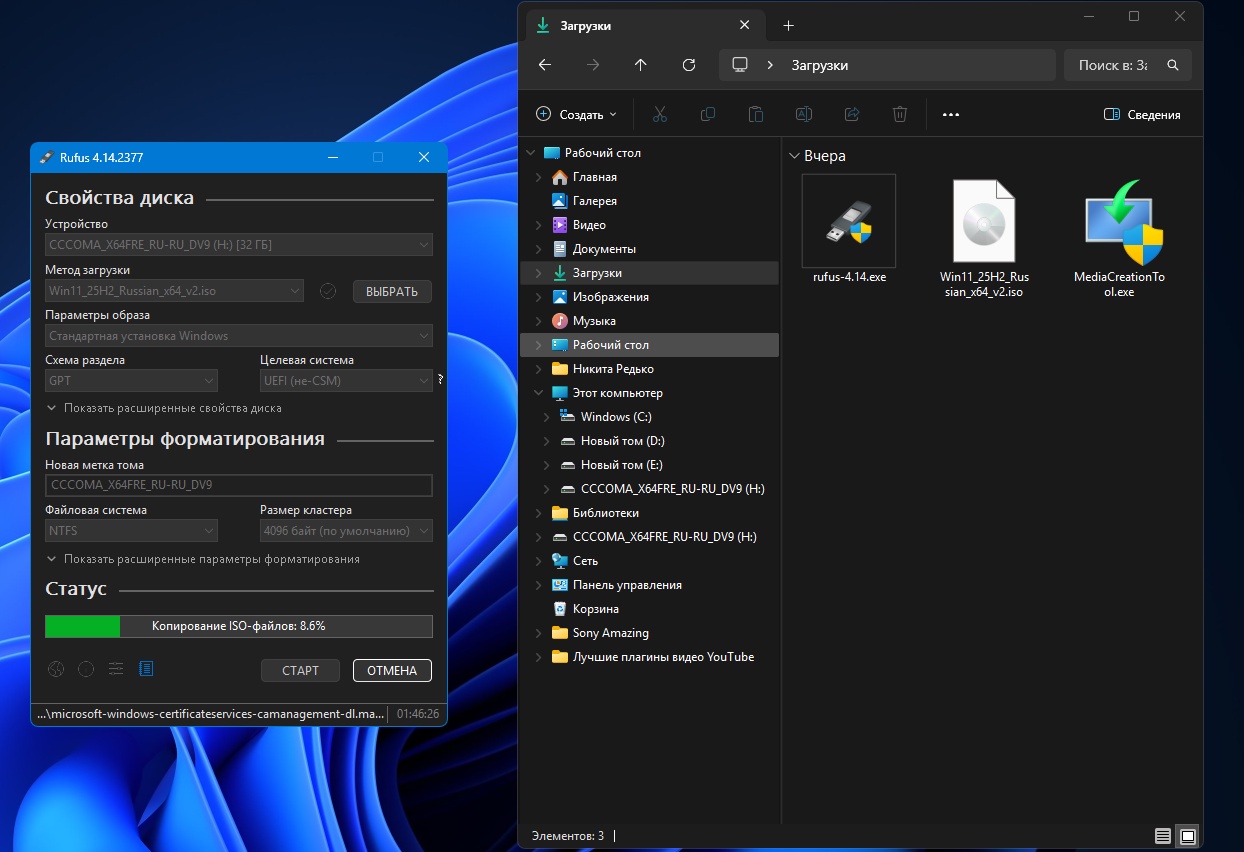Open the Метод загрузки ISO dropdown
1244x852 pixels.
[174, 291]
